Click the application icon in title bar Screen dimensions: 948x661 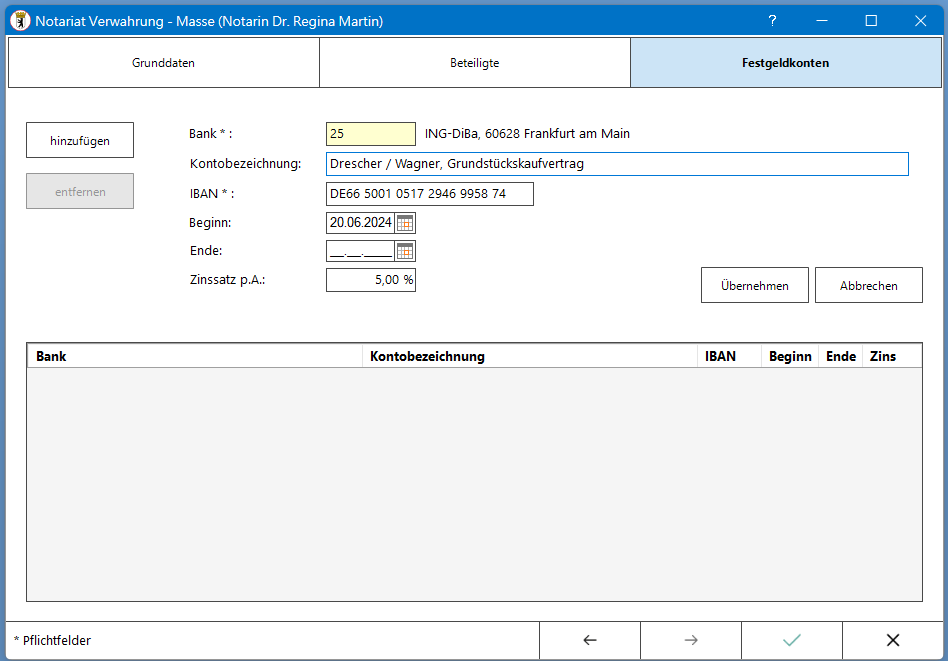[x=18, y=21]
